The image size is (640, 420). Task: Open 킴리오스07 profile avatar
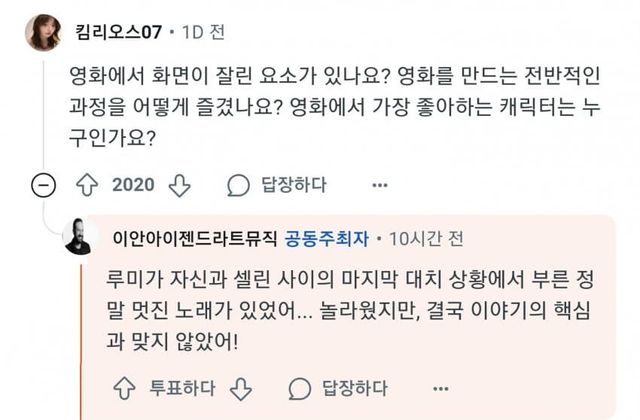[42, 33]
